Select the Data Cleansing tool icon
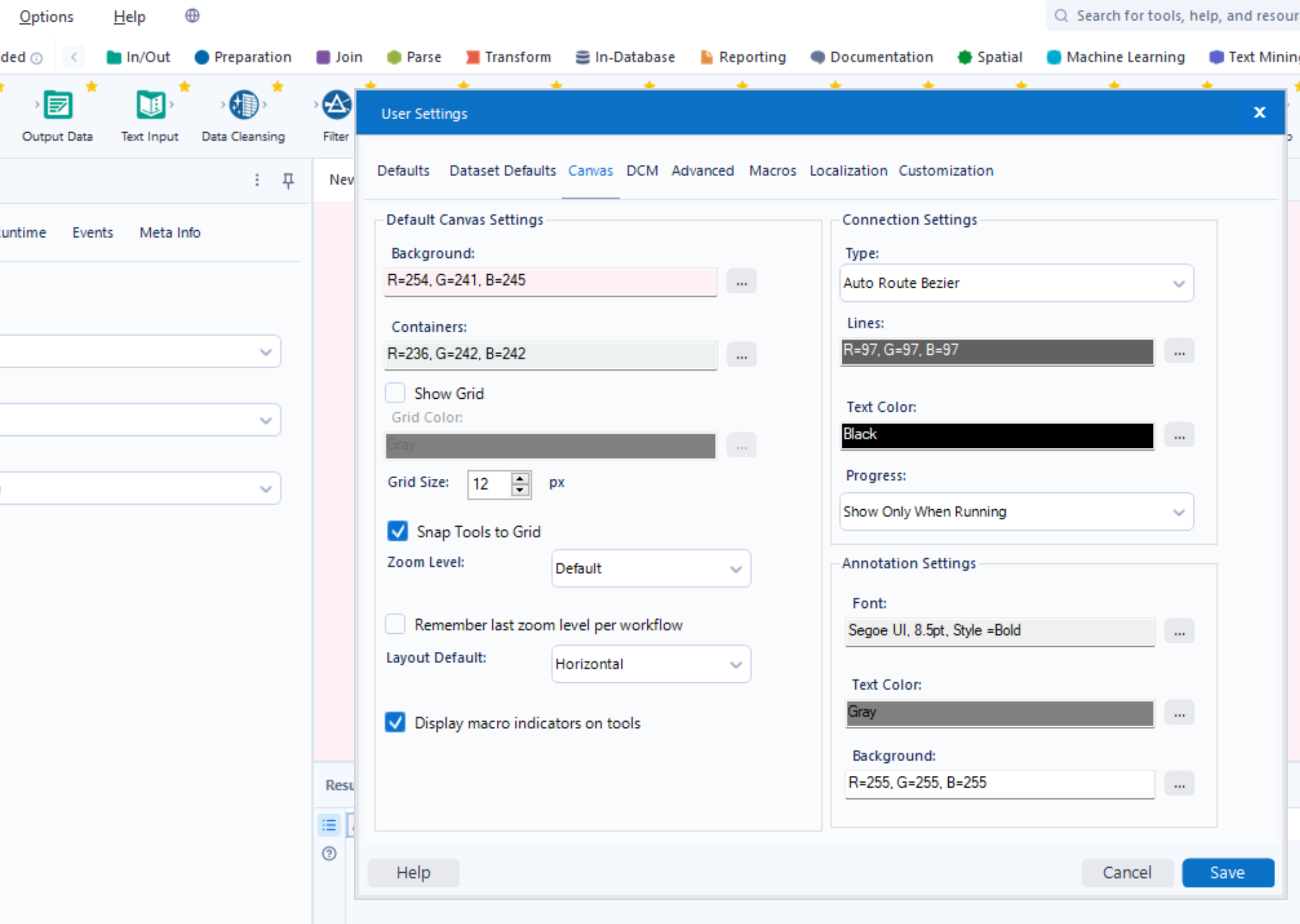This screenshot has height=924, width=1300. pos(243,105)
